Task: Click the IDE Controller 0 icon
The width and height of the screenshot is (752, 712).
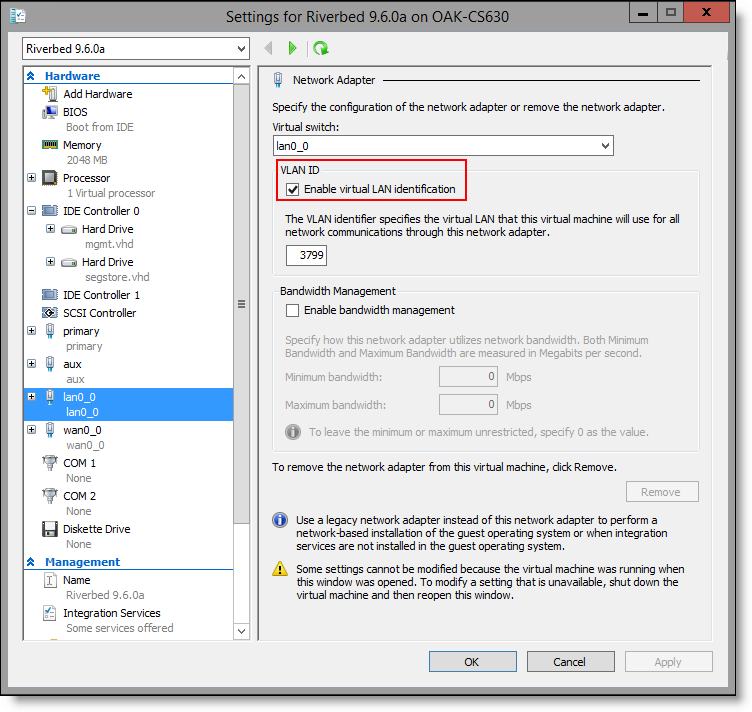Action: click(x=49, y=210)
